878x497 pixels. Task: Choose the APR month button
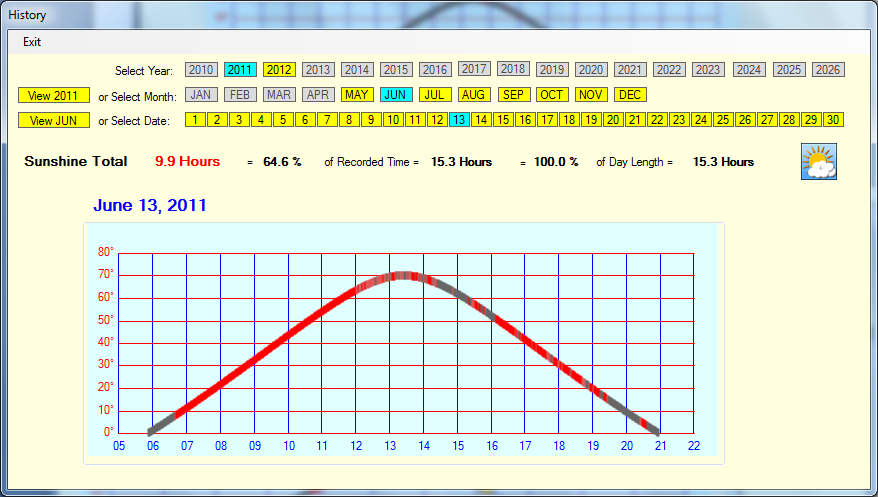[x=318, y=95]
